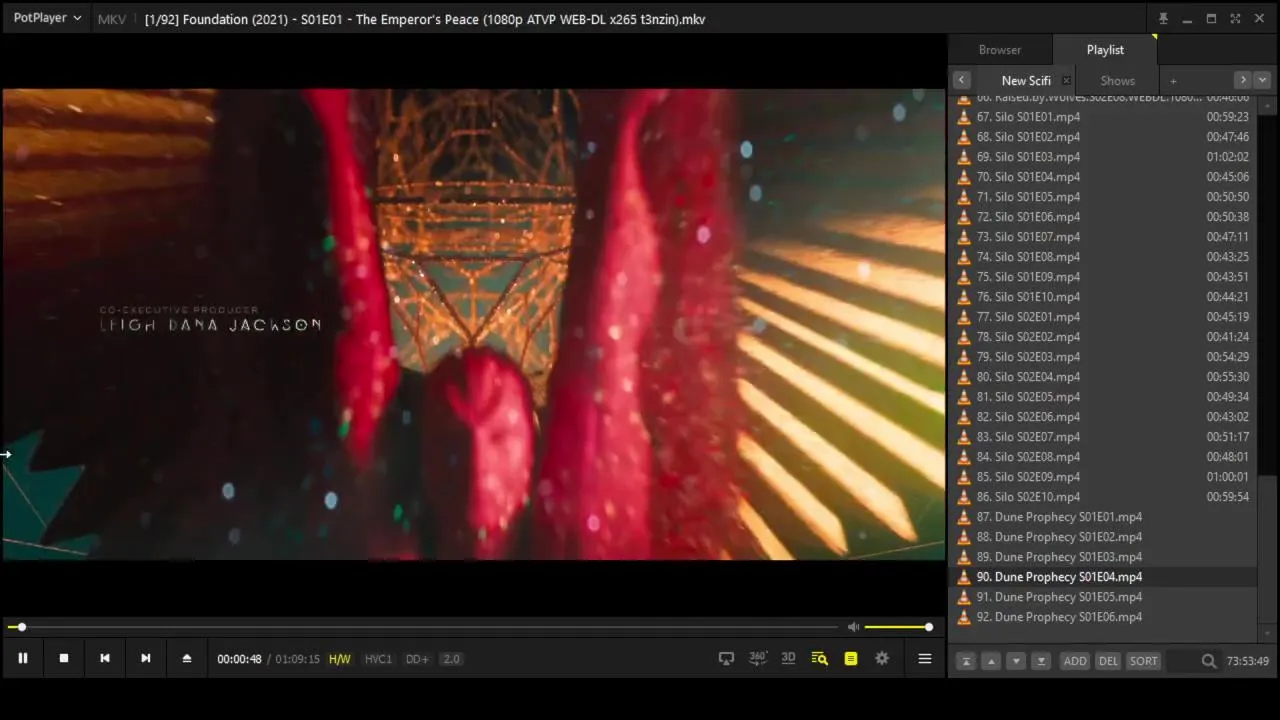Screen dimensions: 1280x720
Task: Open the SORT options
Action: point(1143,661)
